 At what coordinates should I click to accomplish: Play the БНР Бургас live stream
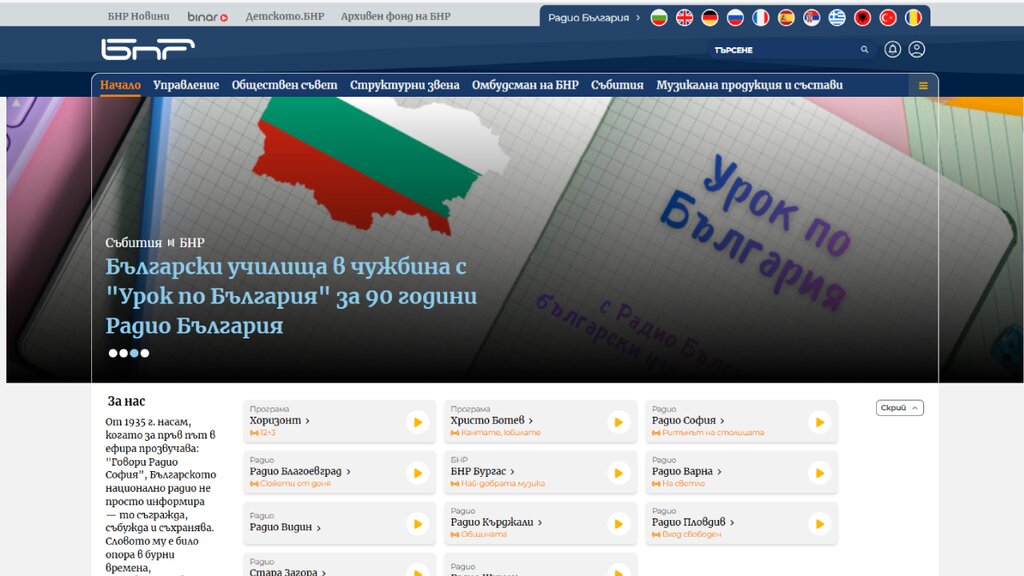click(618, 472)
